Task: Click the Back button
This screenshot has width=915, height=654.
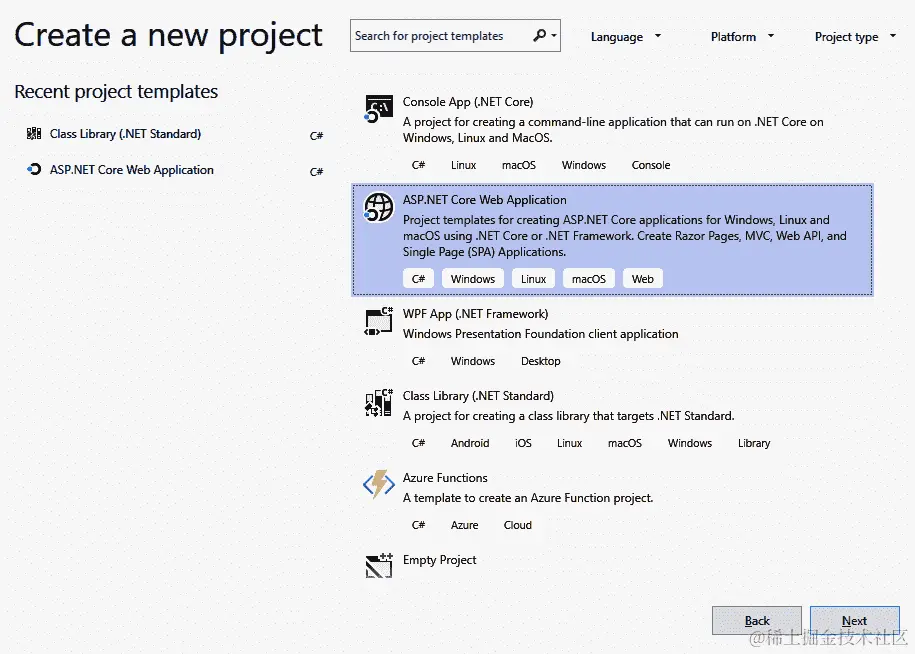Action: [757, 621]
